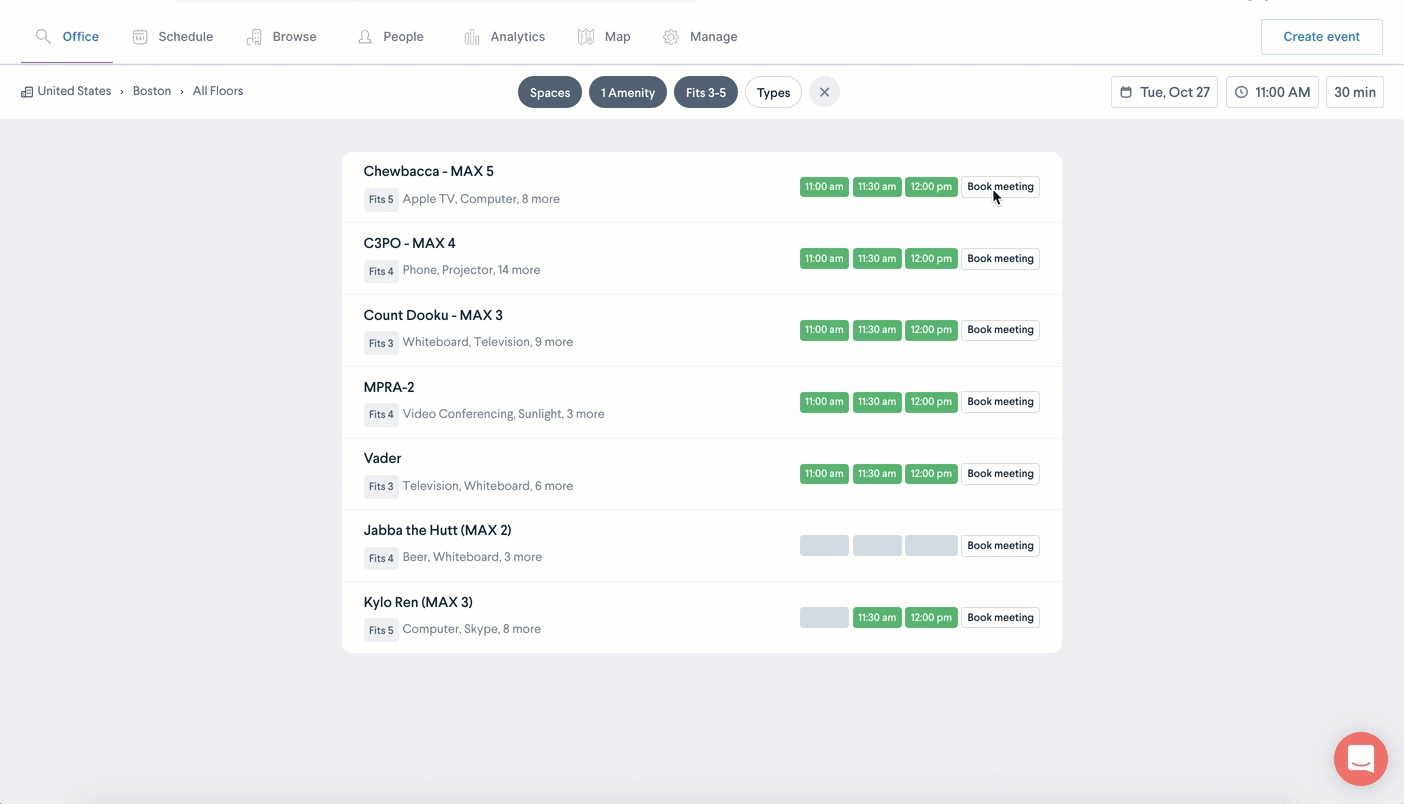Image resolution: width=1404 pixels, height=804 pixels.
Task: Open the Office search tab
Action: click(x=67, y=37)
